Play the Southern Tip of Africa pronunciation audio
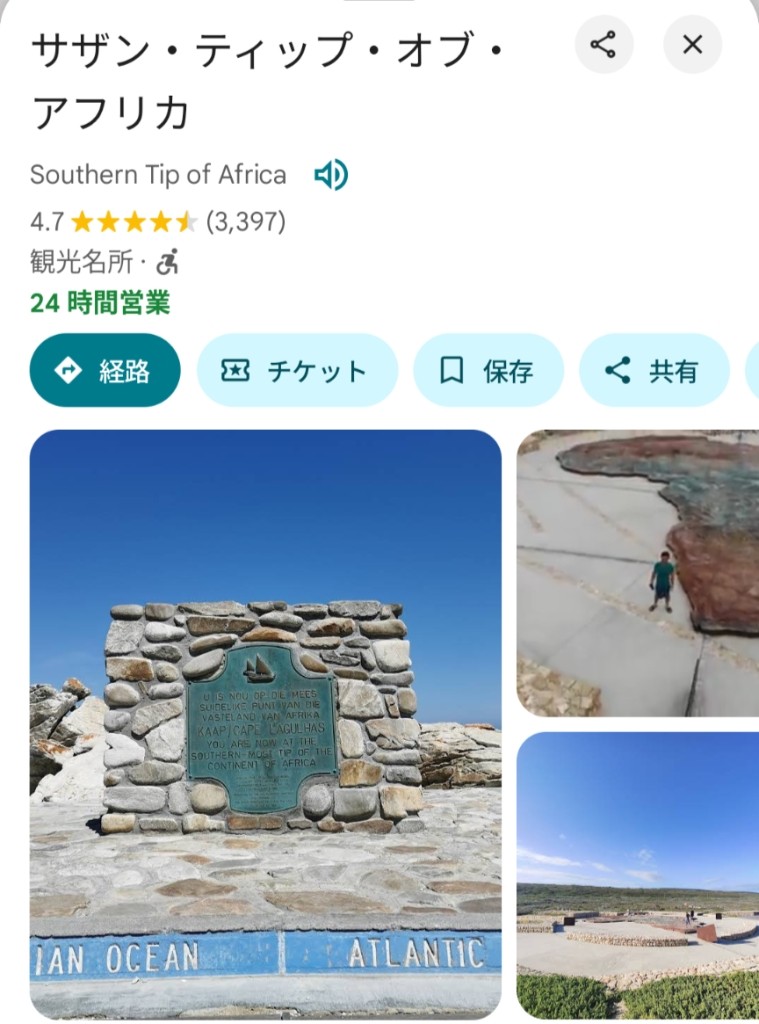The height and width of the screenshot is (1024, 759). point(331,175)
